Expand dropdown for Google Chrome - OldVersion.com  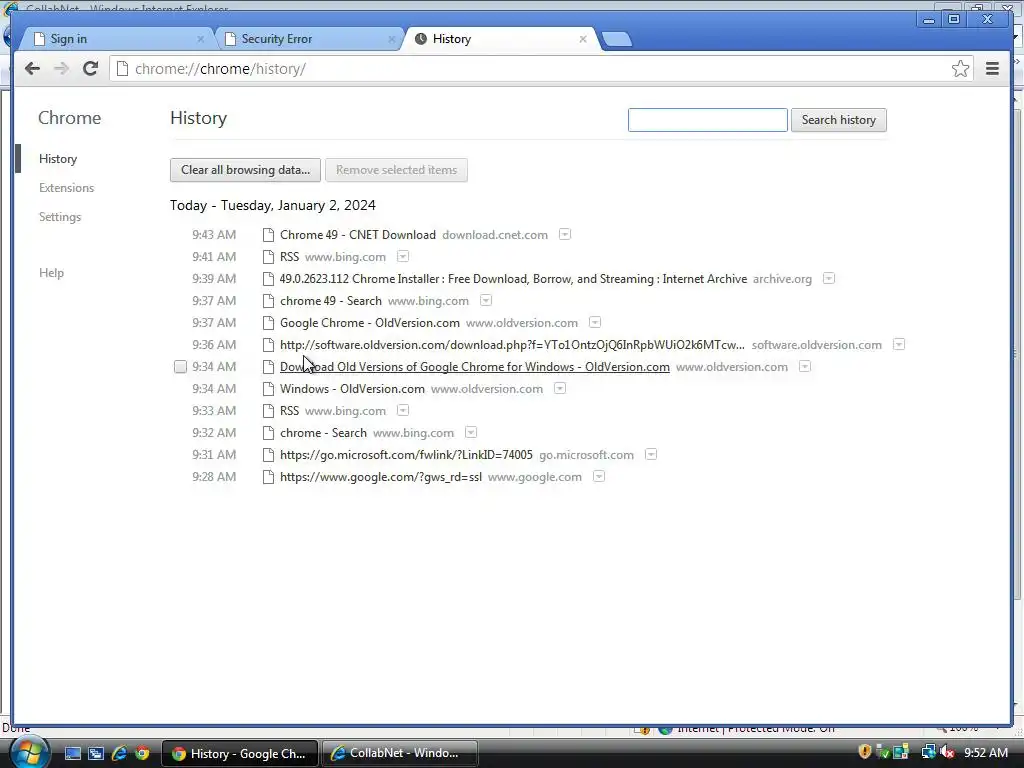tap(595, 322)
